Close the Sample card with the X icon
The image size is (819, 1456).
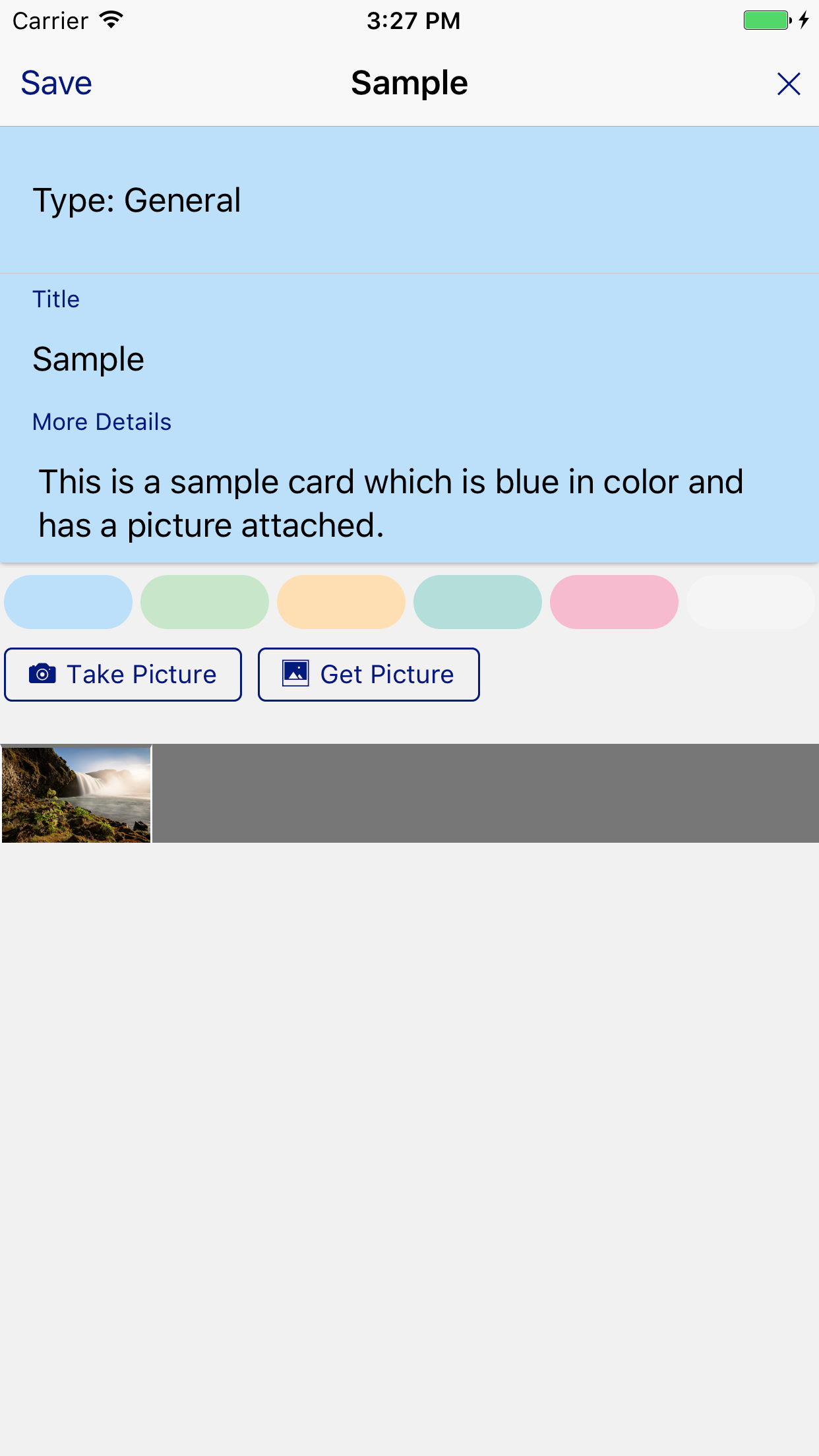(x=789, y=84)
